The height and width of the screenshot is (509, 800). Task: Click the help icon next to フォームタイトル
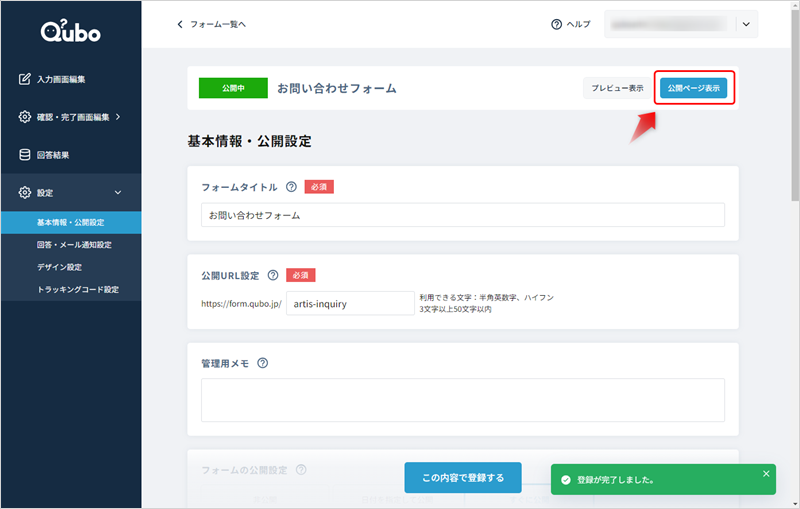291,187
